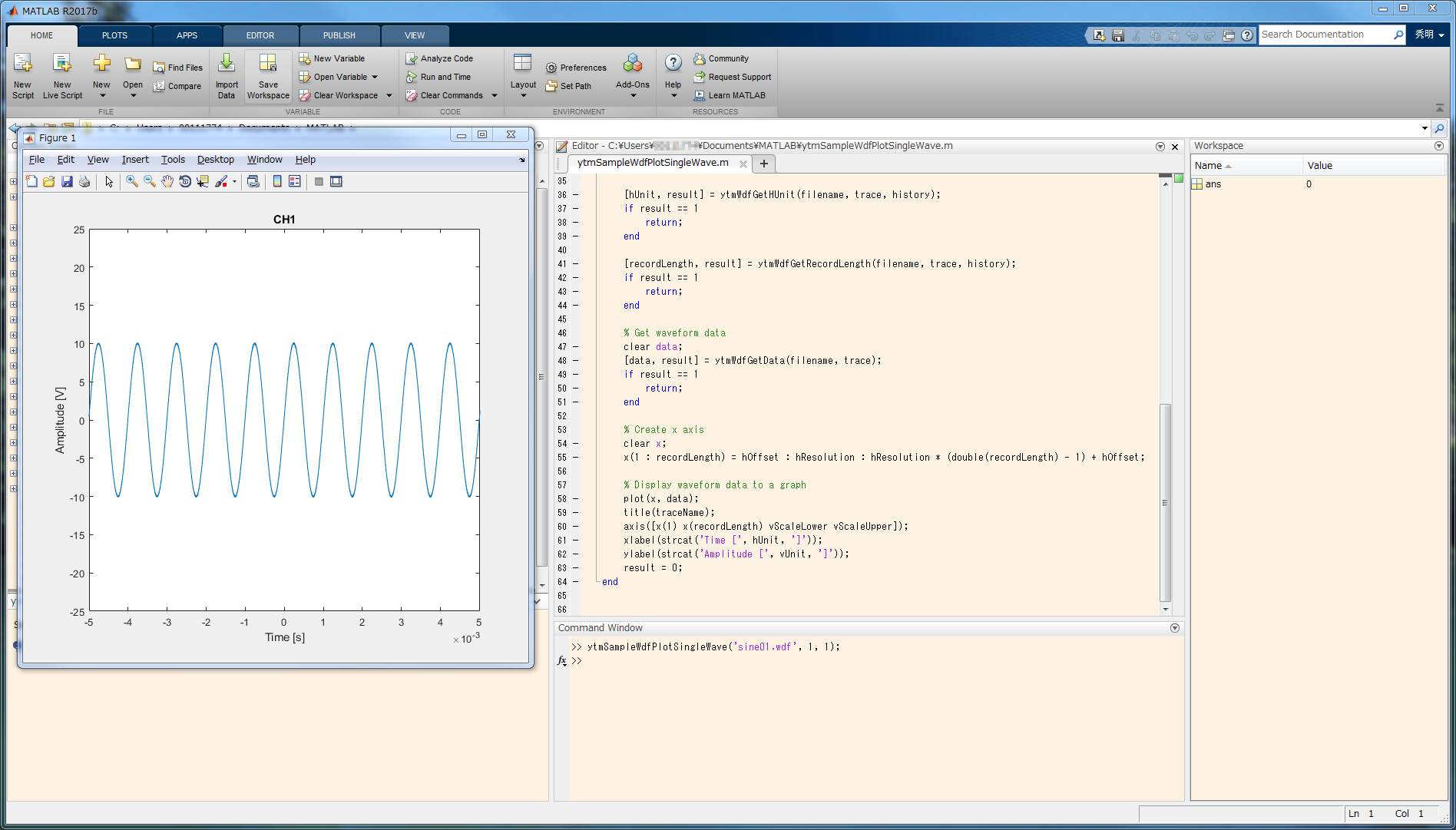Toggle the Edit Plot arrow tool

click(x=109, y=182)
